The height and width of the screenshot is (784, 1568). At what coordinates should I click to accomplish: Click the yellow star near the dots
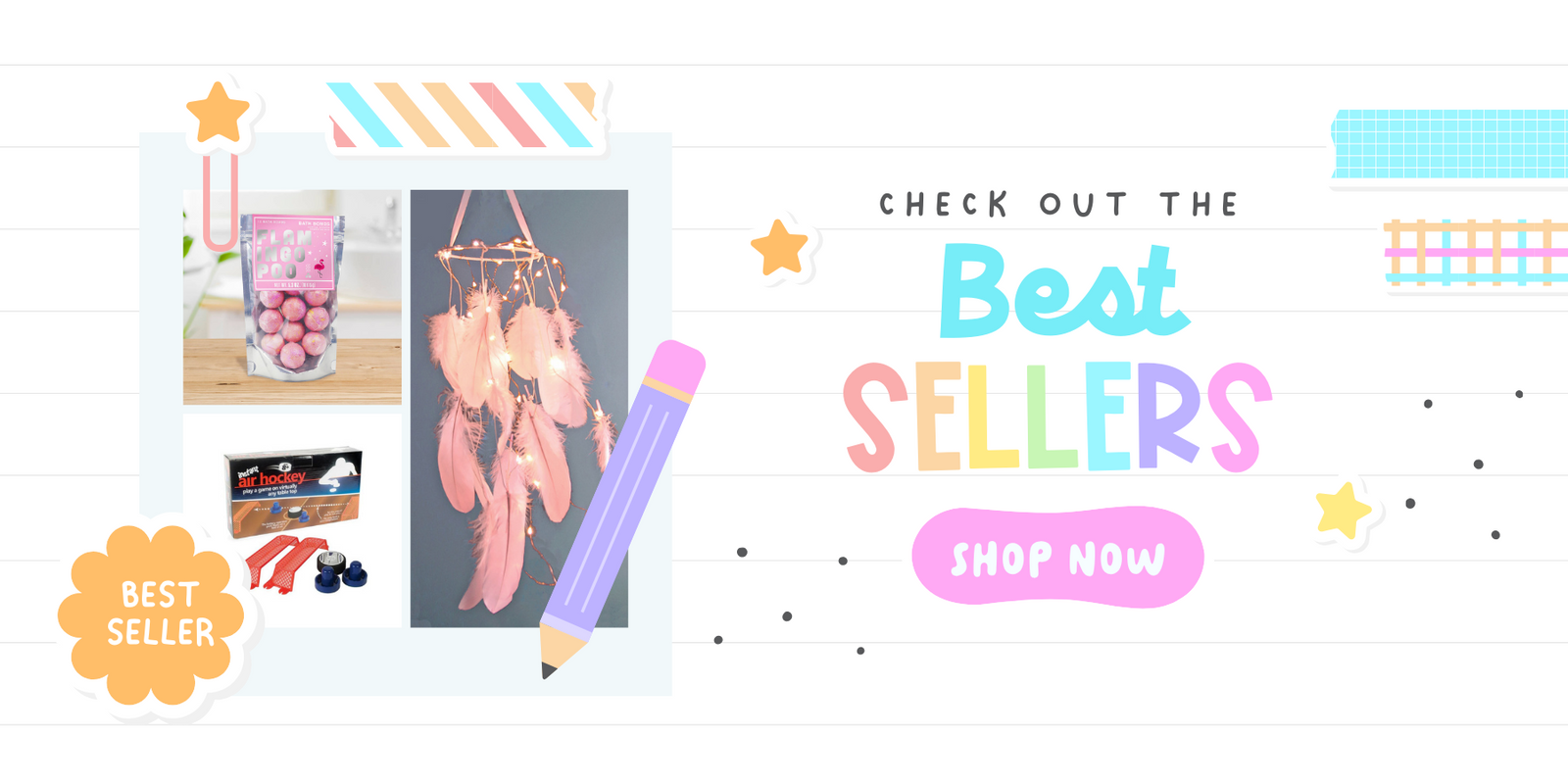tap(1343, 510)
